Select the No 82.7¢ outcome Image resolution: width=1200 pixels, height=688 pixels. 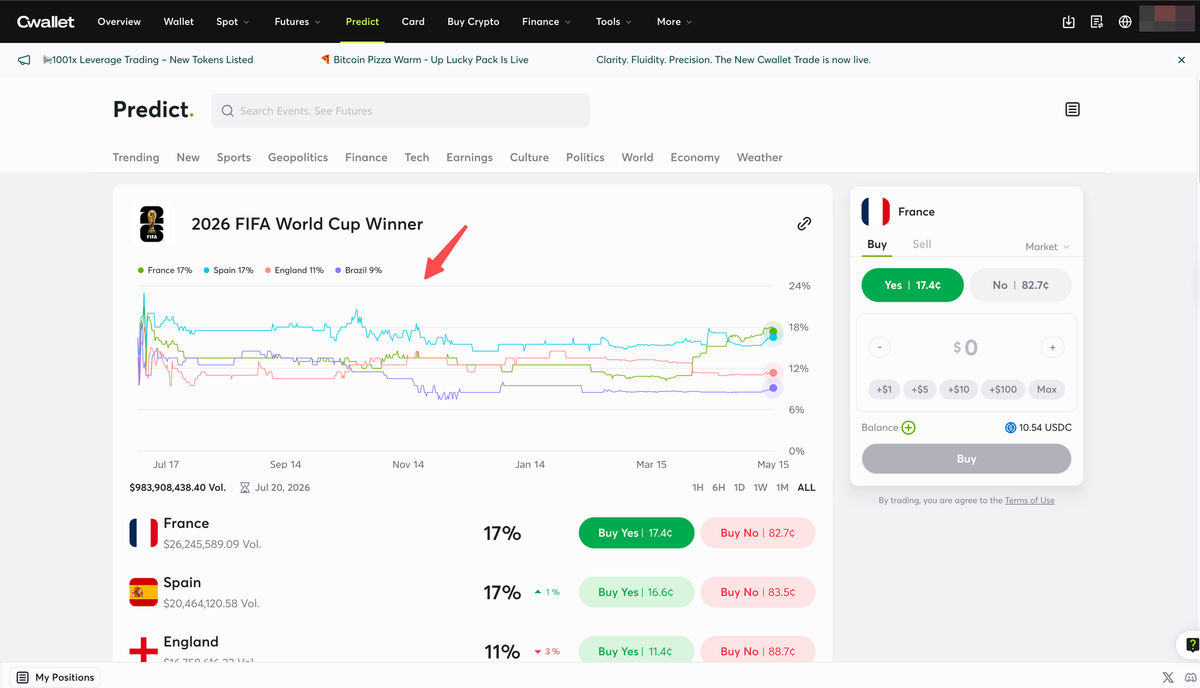(1020, 285)
